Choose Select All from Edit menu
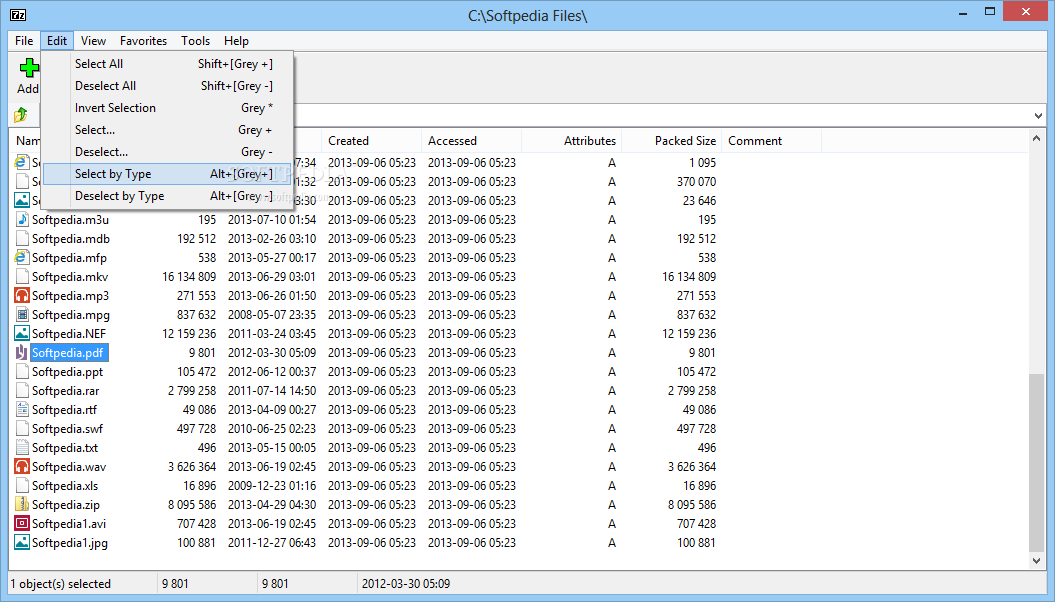 167,64
